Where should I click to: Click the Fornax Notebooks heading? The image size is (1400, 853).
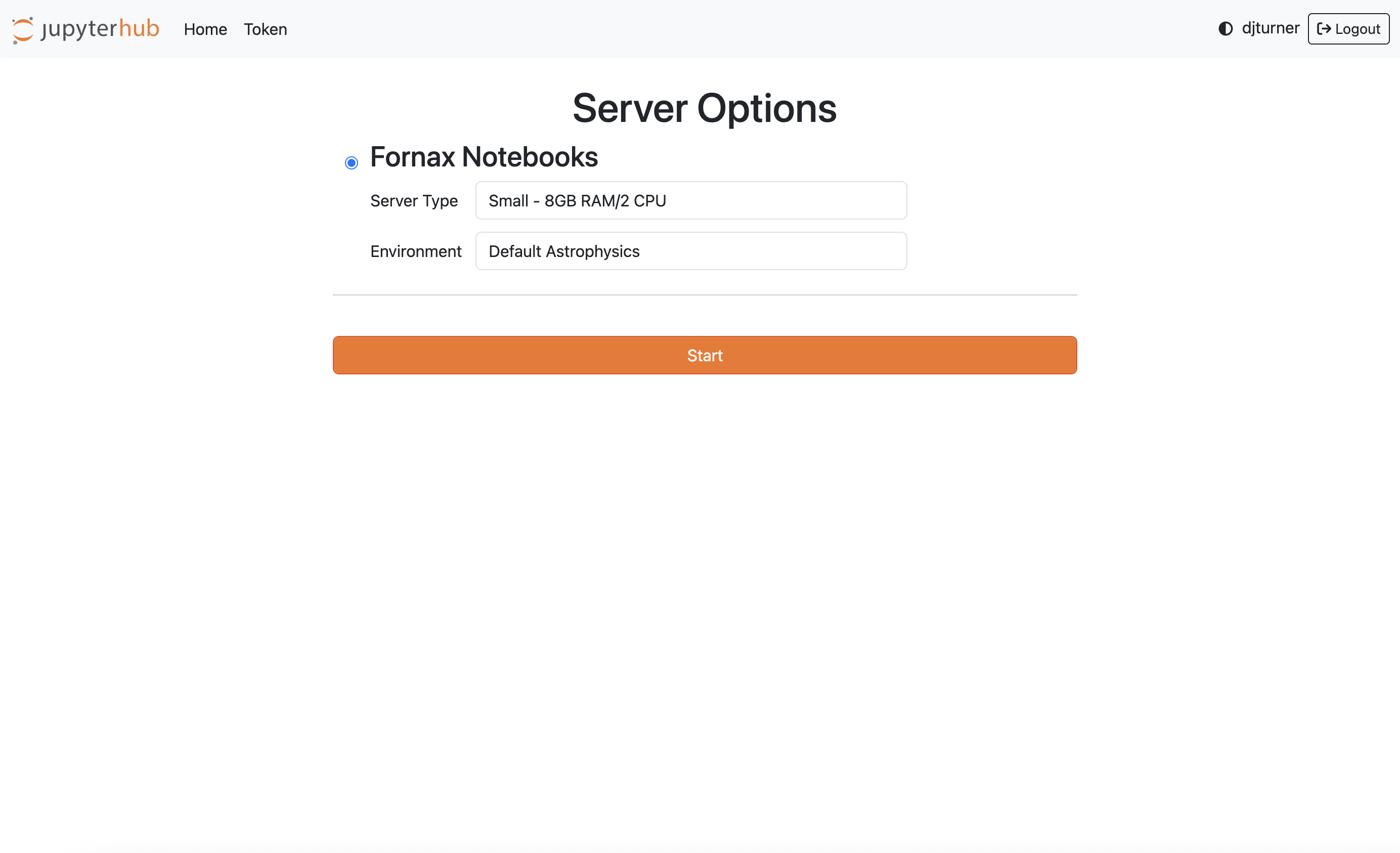(x=484, y=157)
